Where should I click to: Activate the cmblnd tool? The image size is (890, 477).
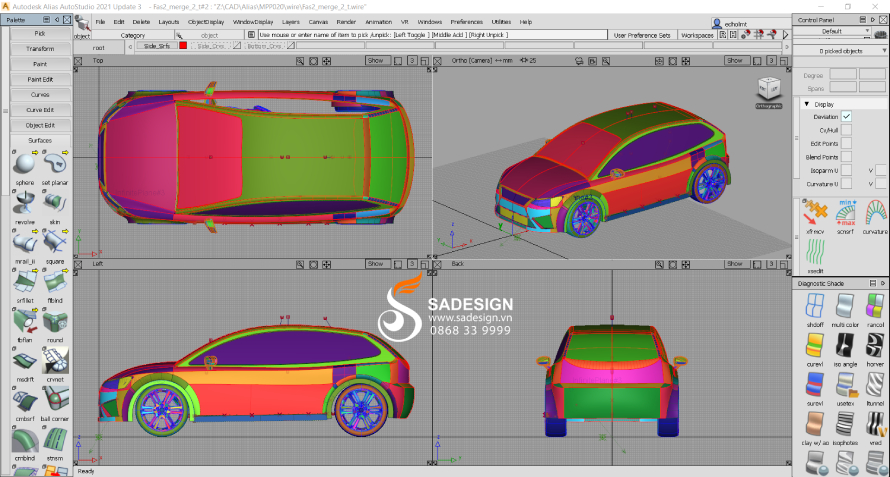24,440
